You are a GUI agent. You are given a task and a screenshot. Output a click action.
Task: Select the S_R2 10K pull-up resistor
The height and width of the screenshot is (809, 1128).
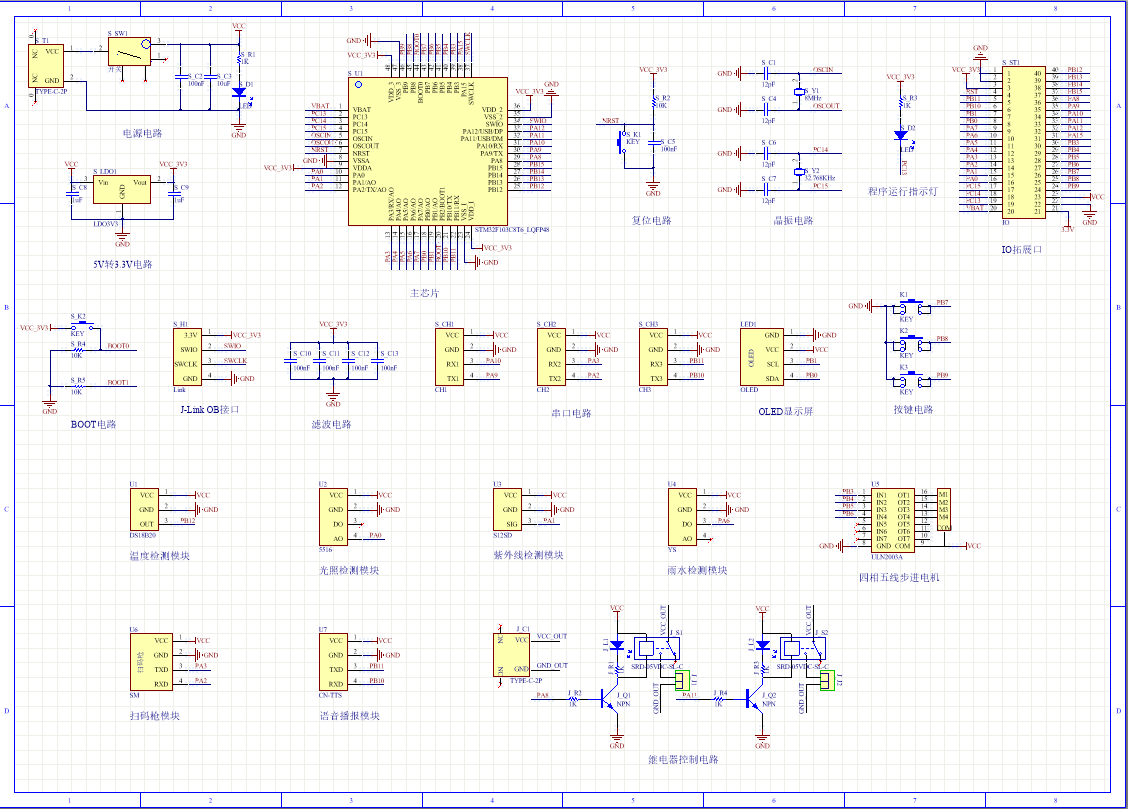(653, 103)
